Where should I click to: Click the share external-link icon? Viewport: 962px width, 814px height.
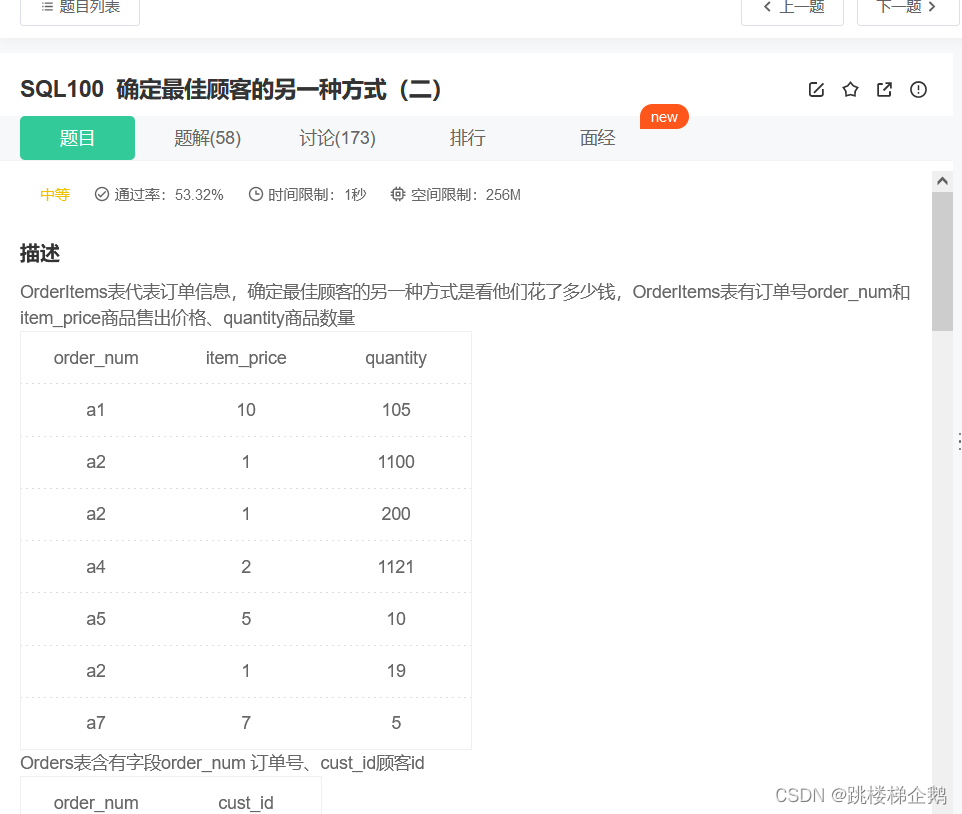(x=884, y=90)
